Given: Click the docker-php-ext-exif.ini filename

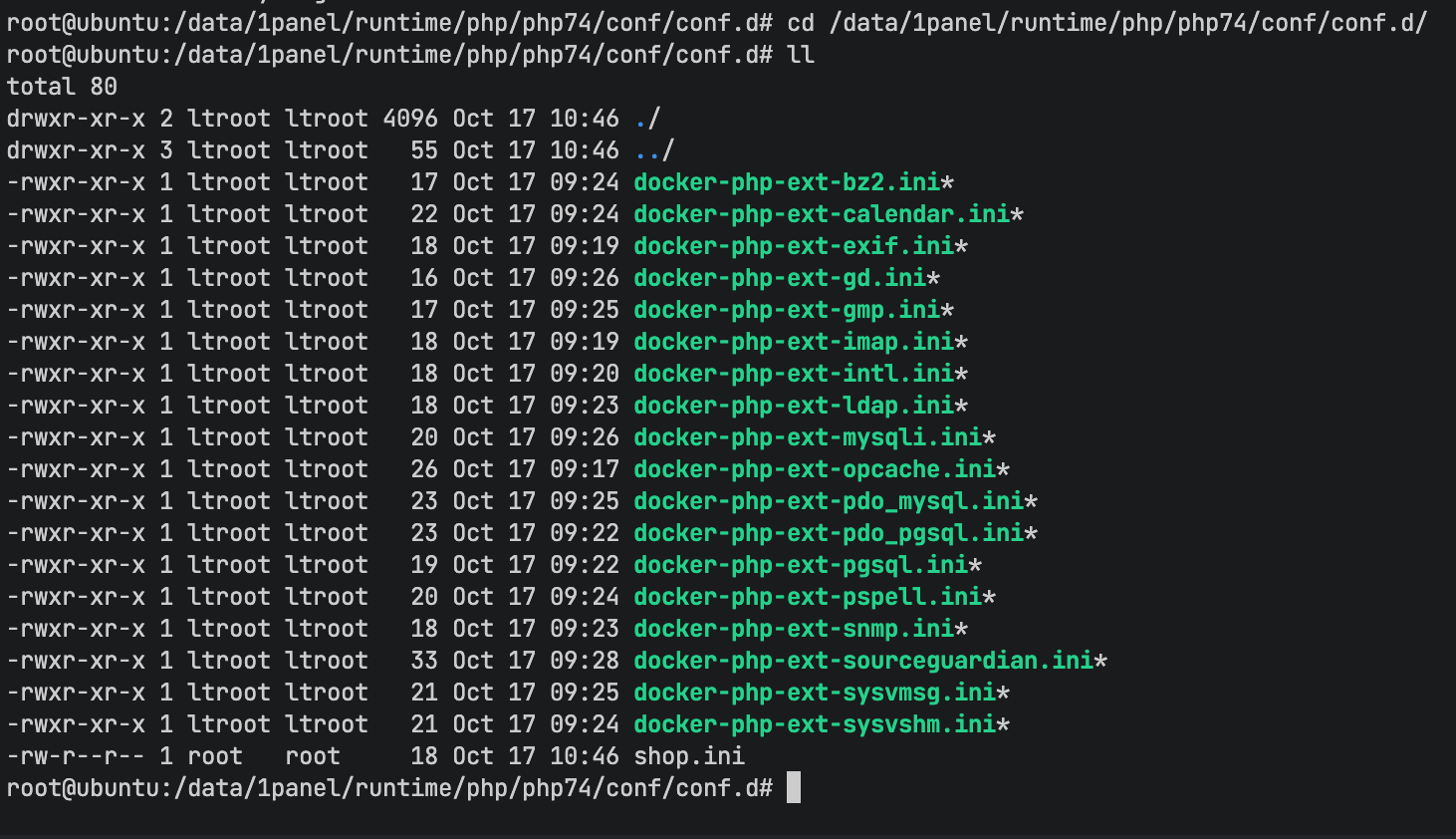Looking at the screenshot, I should coord(794,246).
